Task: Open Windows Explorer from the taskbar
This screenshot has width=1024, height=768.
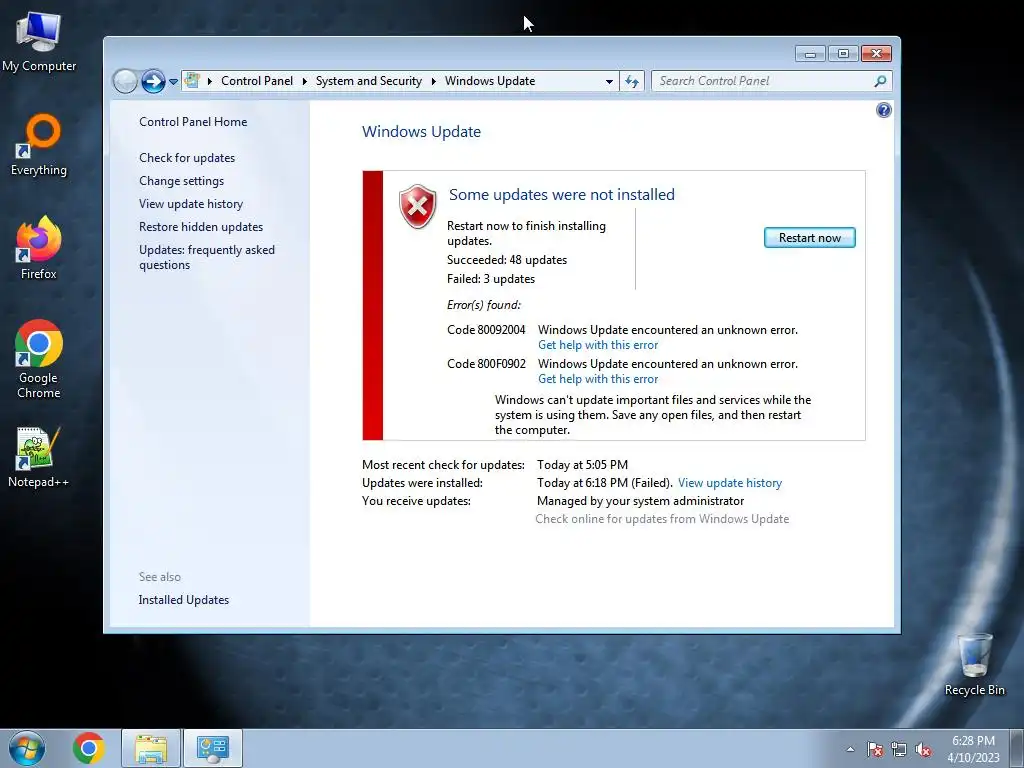Action: click(151, 748)
